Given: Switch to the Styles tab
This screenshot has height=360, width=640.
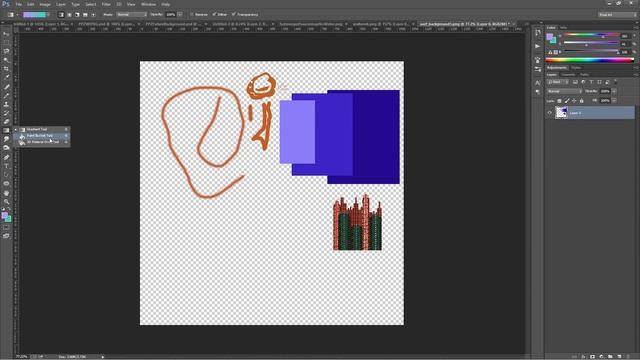Looking at the screenshot, I should click(x=576, y=67).
